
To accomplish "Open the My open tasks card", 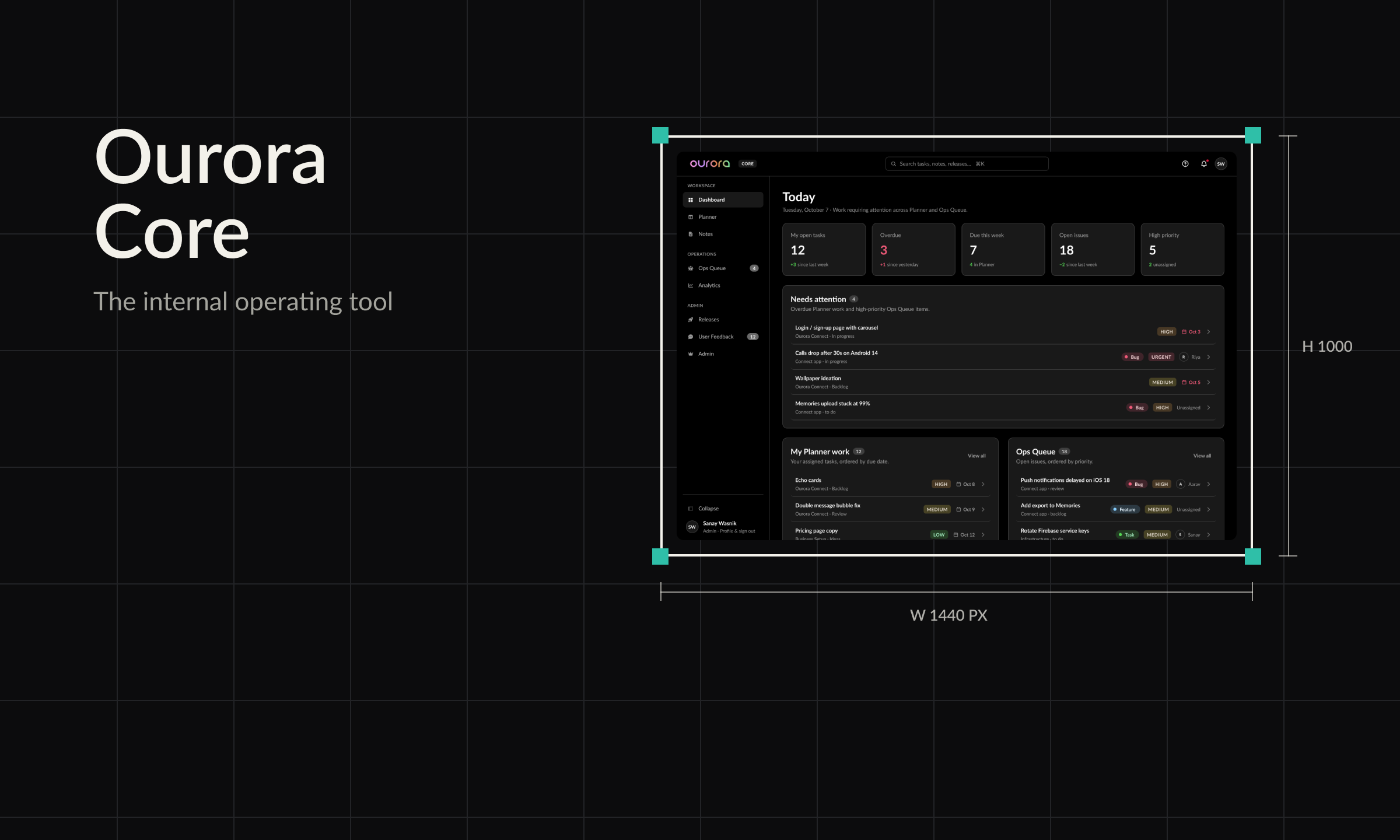I will 824,249.
